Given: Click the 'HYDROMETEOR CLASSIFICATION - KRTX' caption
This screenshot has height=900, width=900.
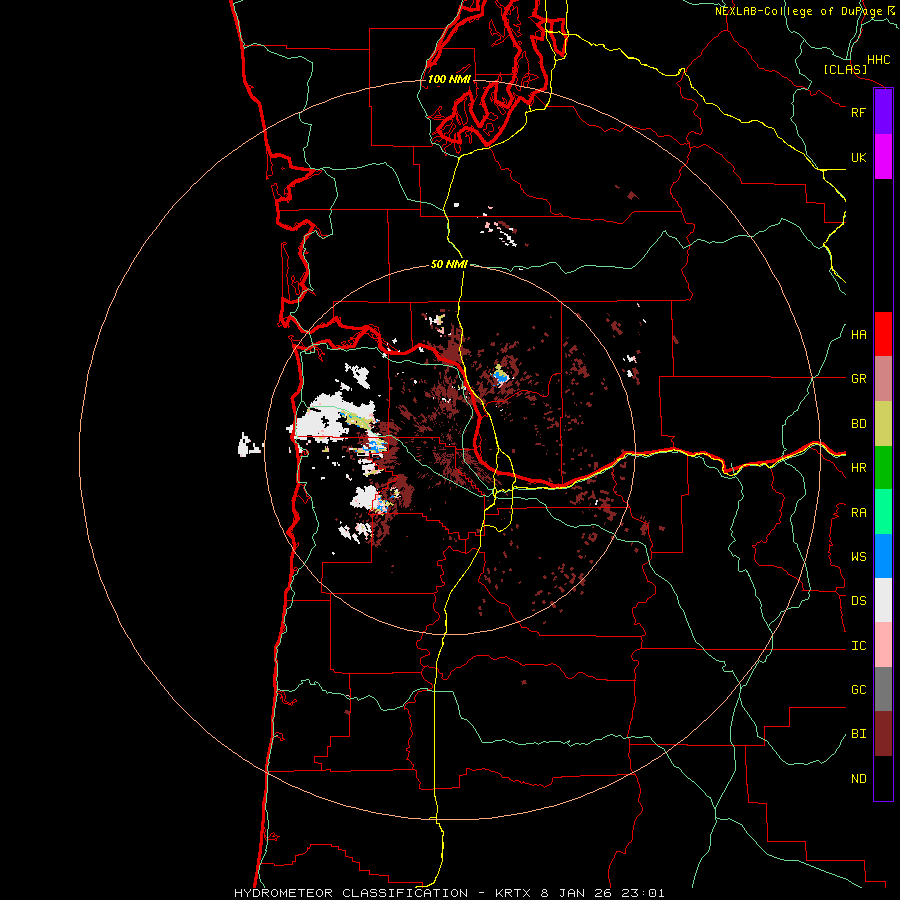Looking at the screenshot, I should click(x=377, y=893).
